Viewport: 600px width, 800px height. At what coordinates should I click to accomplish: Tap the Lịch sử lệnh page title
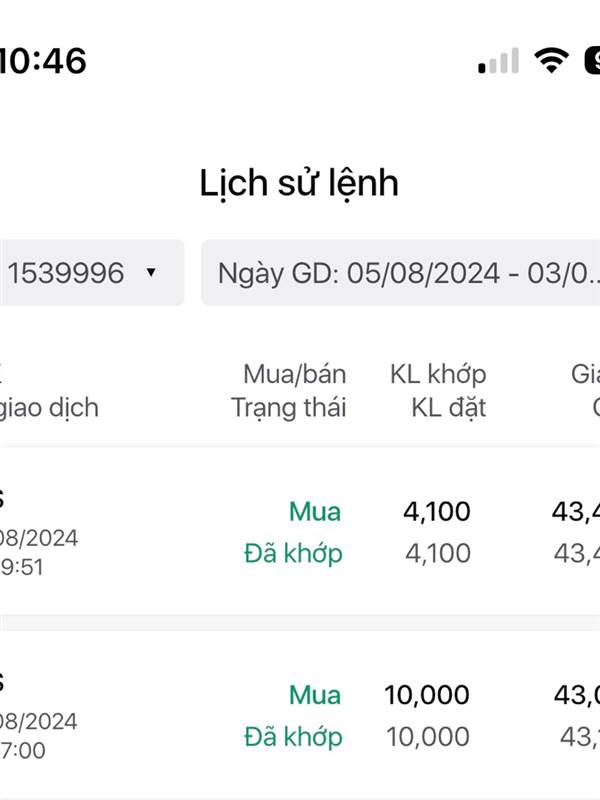(299, 183)
